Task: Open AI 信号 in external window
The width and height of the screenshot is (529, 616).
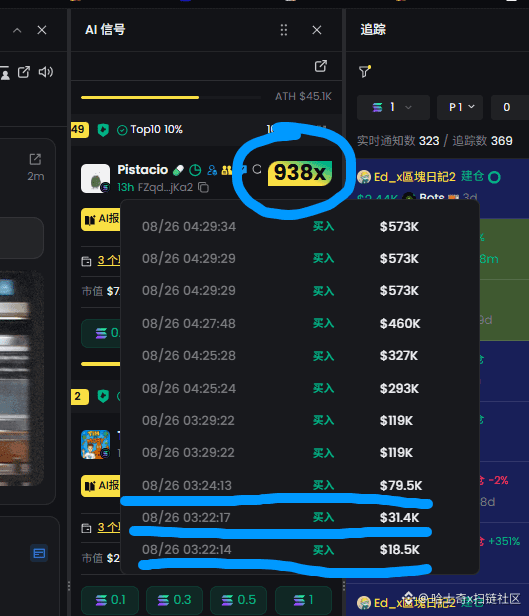Action: click(321, 66)
